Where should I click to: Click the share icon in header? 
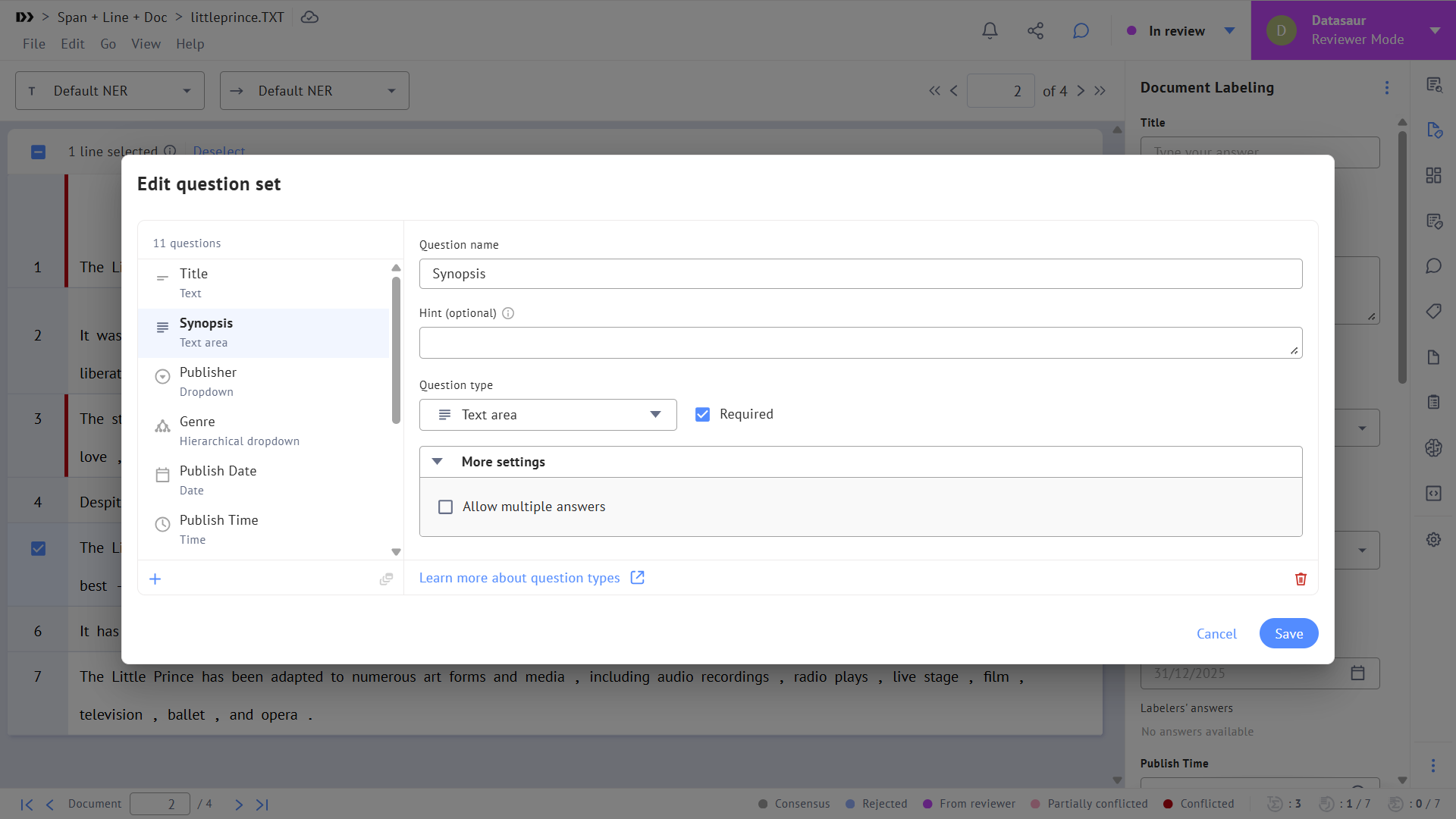[1035, 30]
